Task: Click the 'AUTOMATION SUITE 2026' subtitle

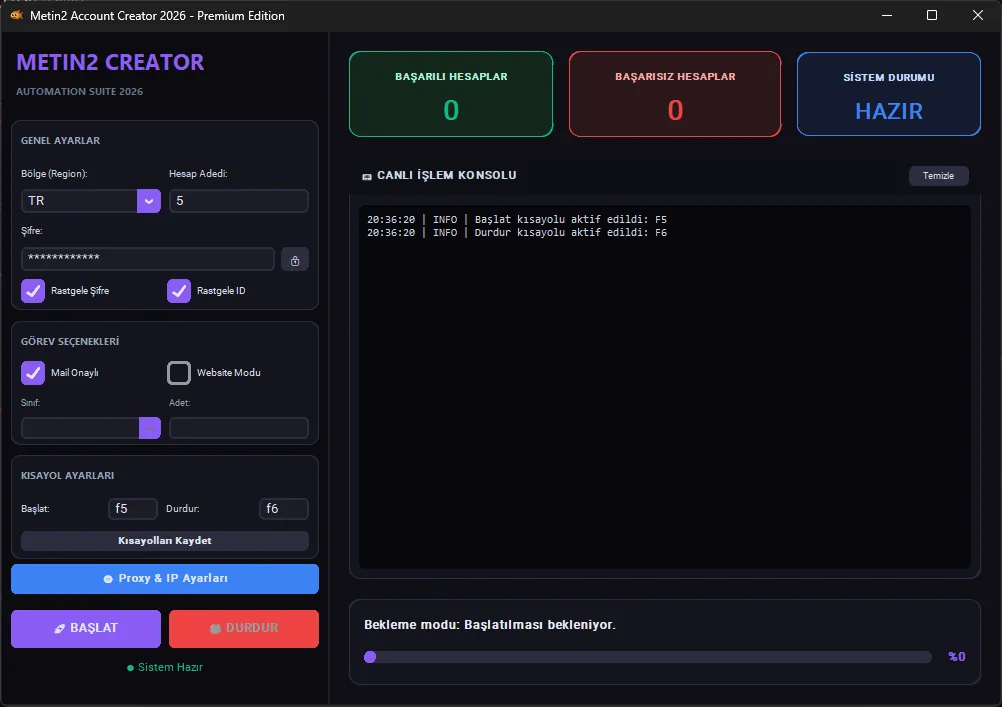Action: tap(79, 91)
